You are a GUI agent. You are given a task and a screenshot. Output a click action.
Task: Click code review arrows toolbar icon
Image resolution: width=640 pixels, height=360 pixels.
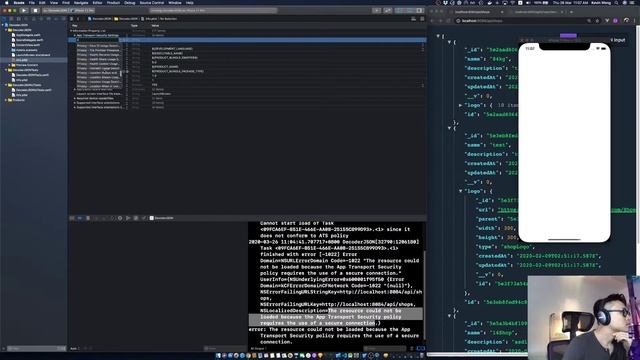coord(388,11)
